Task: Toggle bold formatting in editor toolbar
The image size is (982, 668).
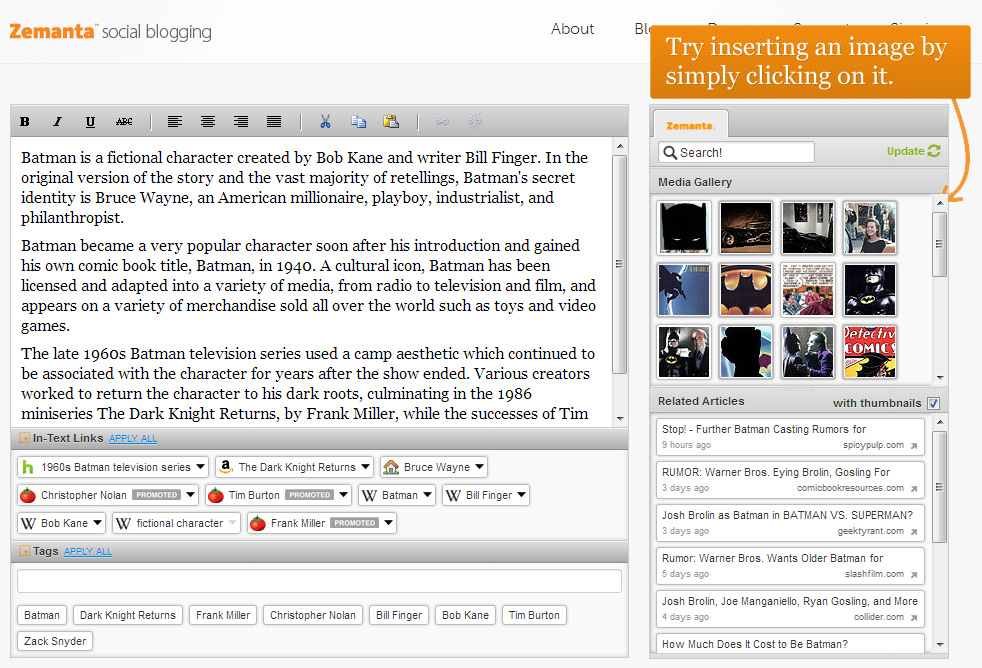Action: [24, 121]
